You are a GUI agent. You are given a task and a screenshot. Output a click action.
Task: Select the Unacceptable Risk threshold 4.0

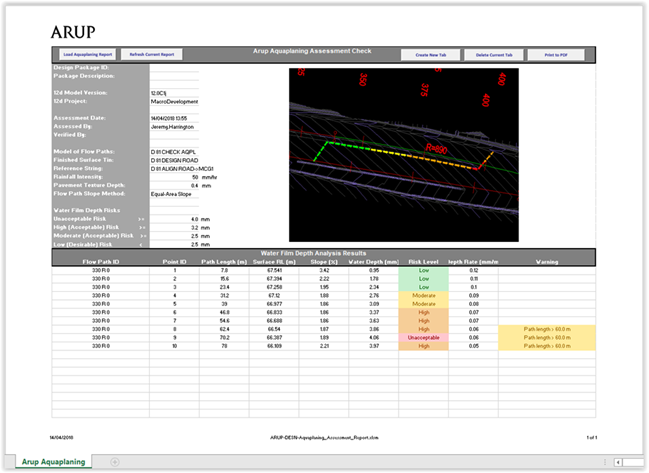174,219
